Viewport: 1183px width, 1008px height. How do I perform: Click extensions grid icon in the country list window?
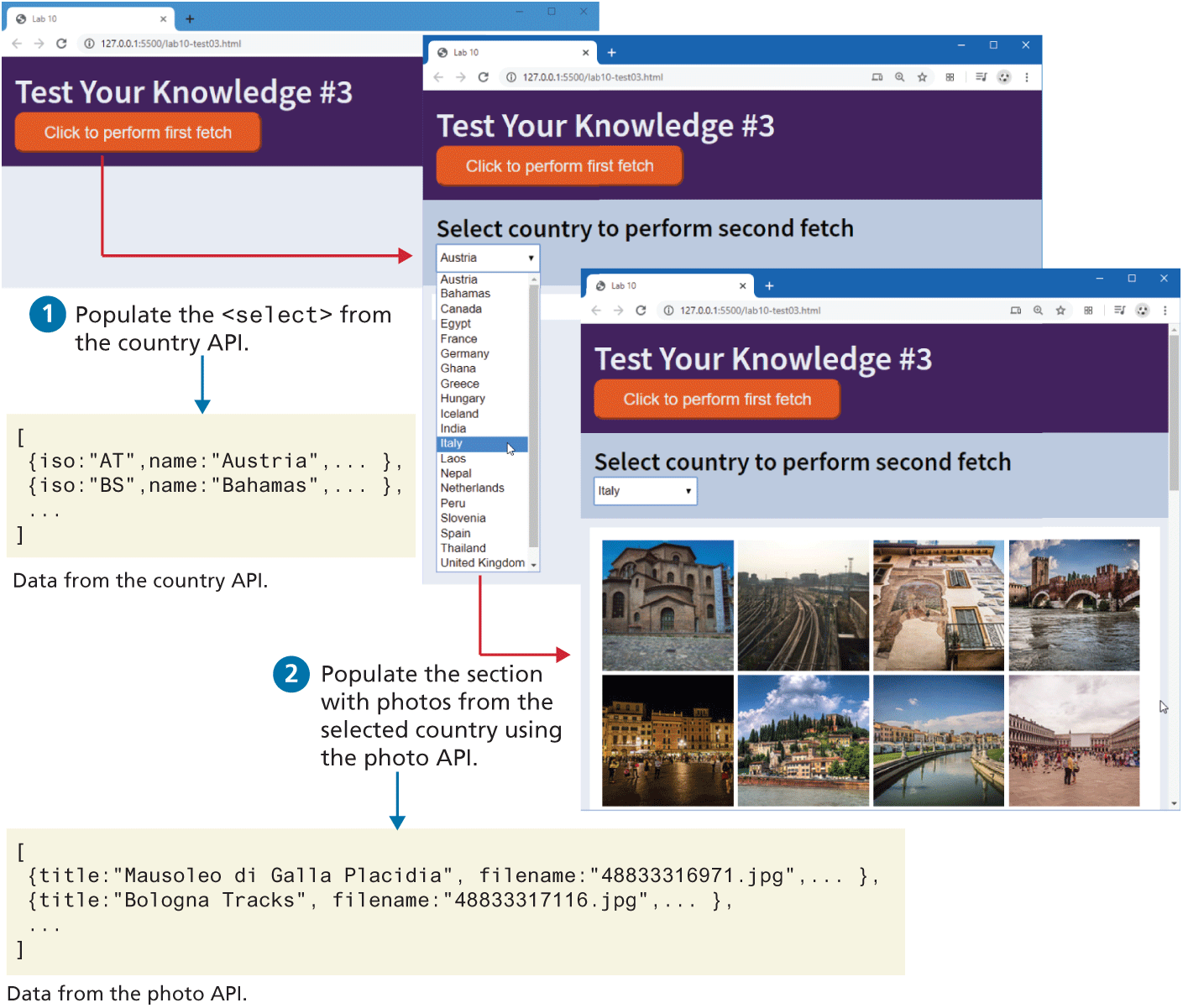pyautogui.click(x=950, y=77)
